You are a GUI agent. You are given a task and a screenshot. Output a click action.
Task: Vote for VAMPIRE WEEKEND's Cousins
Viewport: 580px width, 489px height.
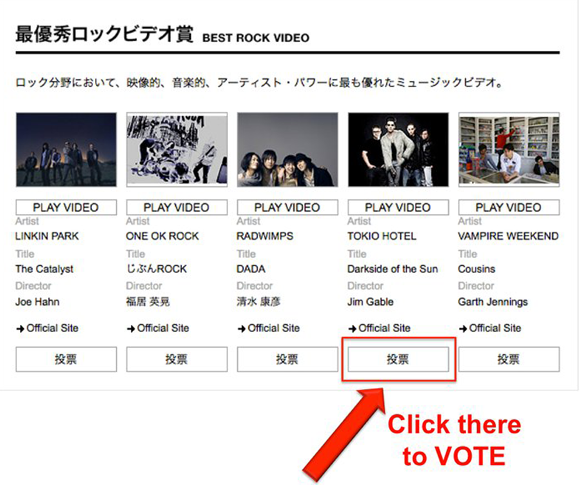pos(509,359)
